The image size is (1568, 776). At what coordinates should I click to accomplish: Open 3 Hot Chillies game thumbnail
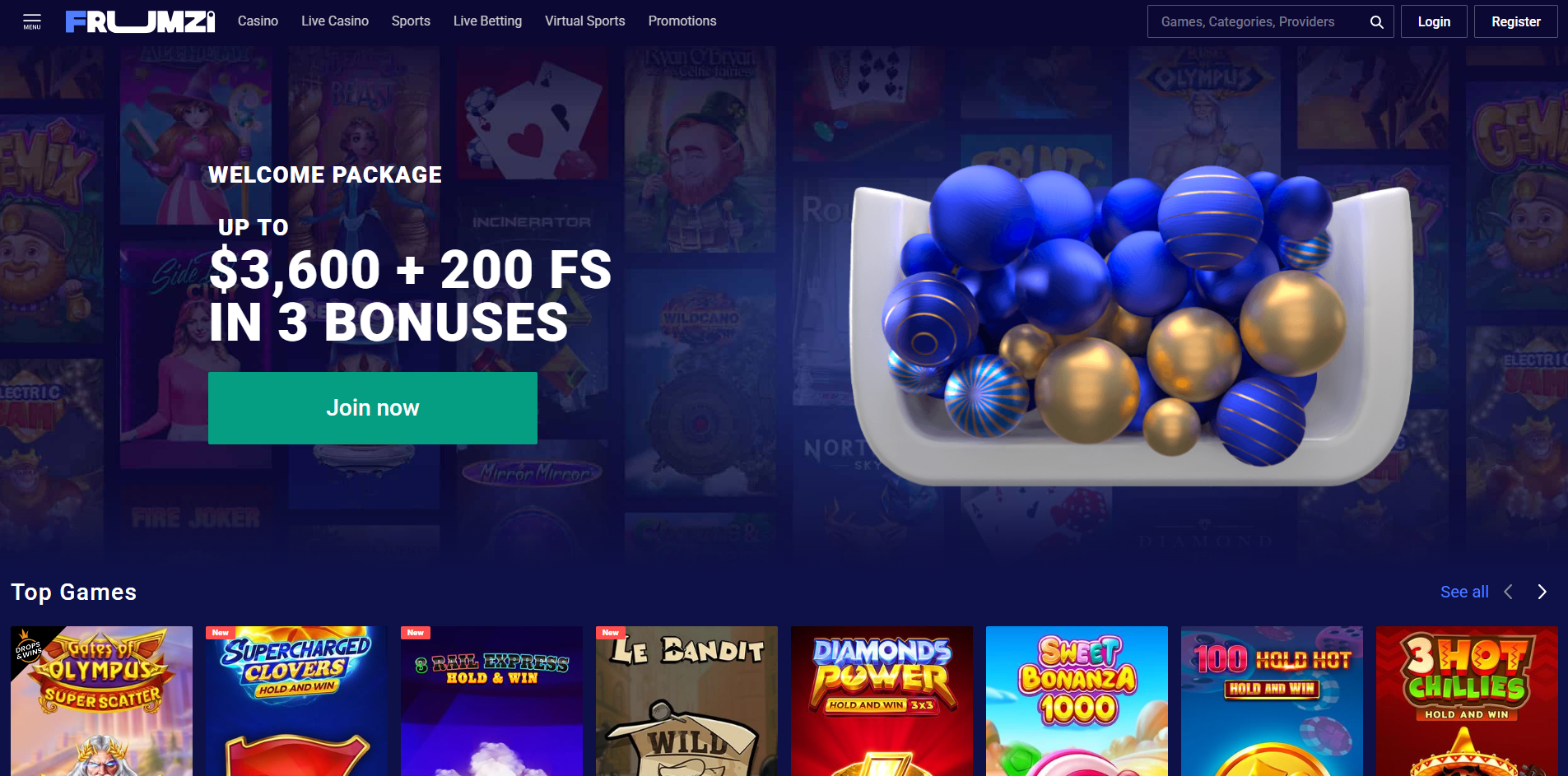[x=1467, y=701]
